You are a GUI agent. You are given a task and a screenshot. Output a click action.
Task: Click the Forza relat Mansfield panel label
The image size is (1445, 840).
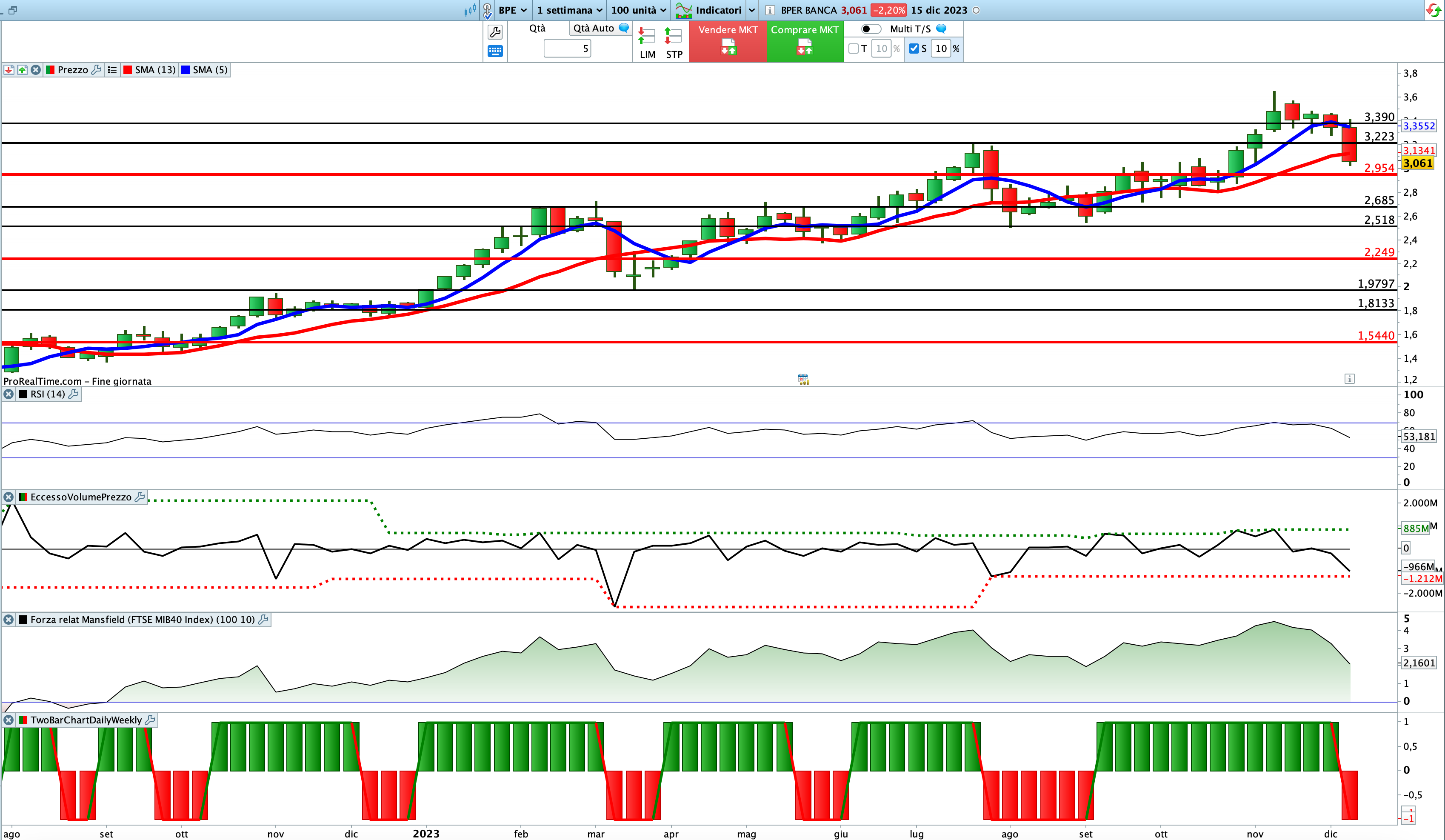coord(142,619)
